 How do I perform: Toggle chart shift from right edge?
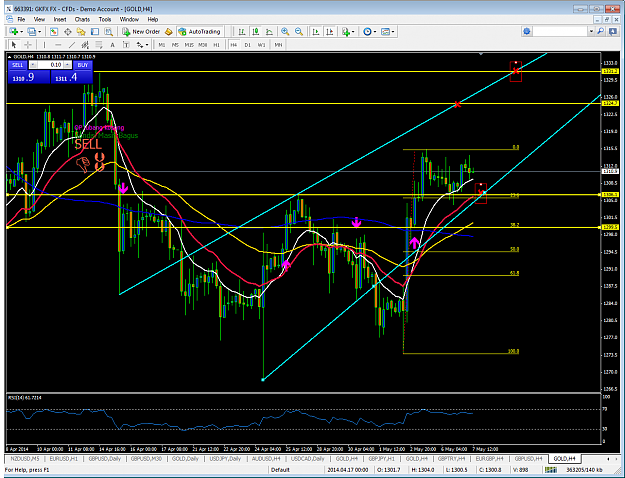click(330, 31)
